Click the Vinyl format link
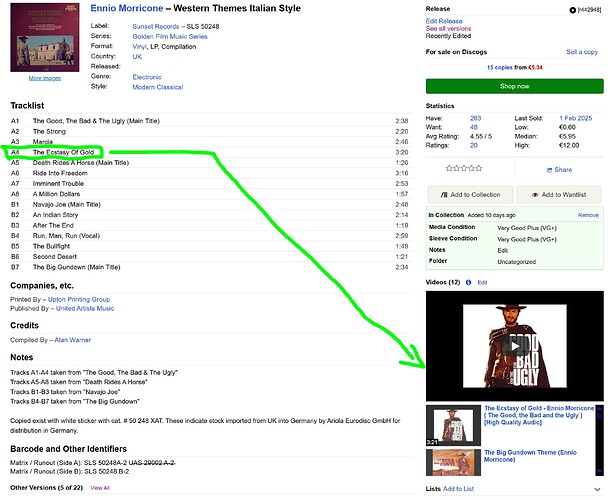Image resolution: width=611 pixels, height=500 pixels. click(x=140, y=47)
